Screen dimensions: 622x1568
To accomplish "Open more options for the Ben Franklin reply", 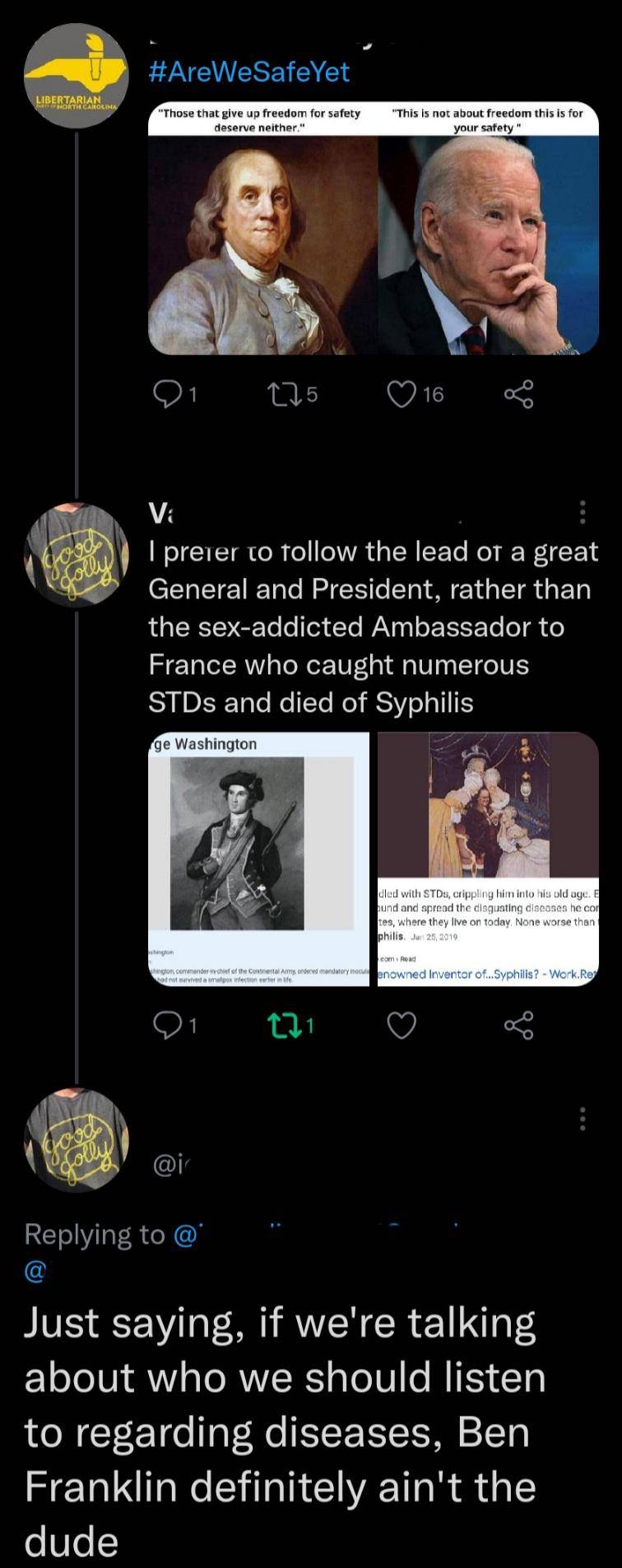I will click(583, 1118).
